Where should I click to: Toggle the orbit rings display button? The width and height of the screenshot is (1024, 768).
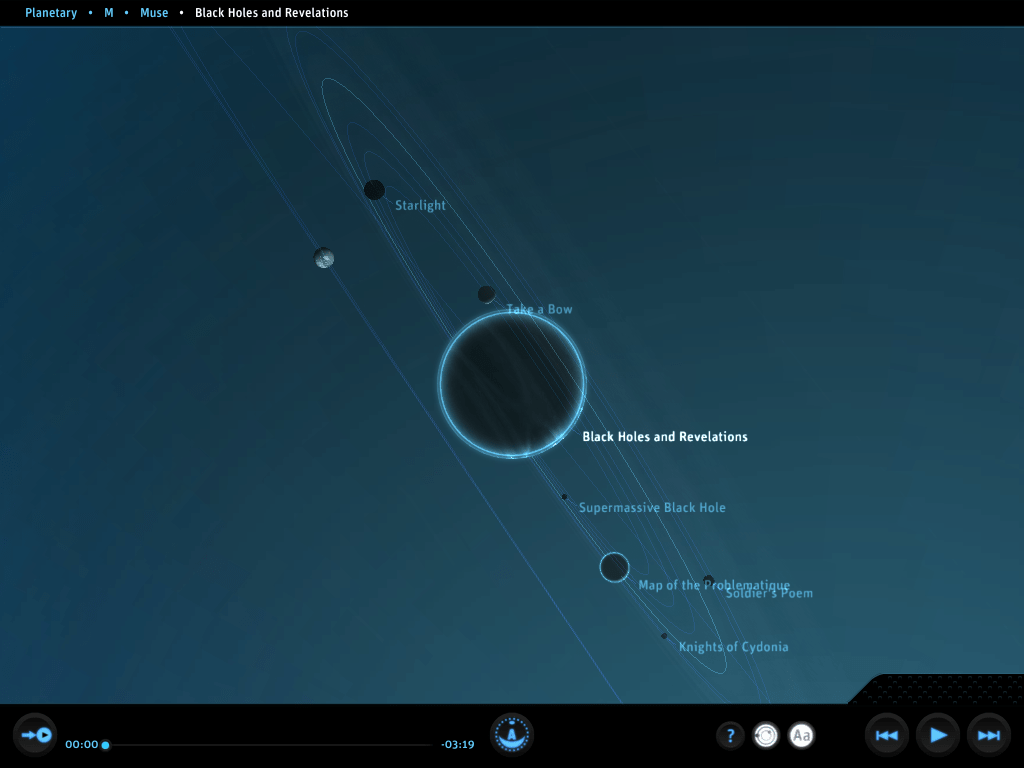tap(766, 735)
